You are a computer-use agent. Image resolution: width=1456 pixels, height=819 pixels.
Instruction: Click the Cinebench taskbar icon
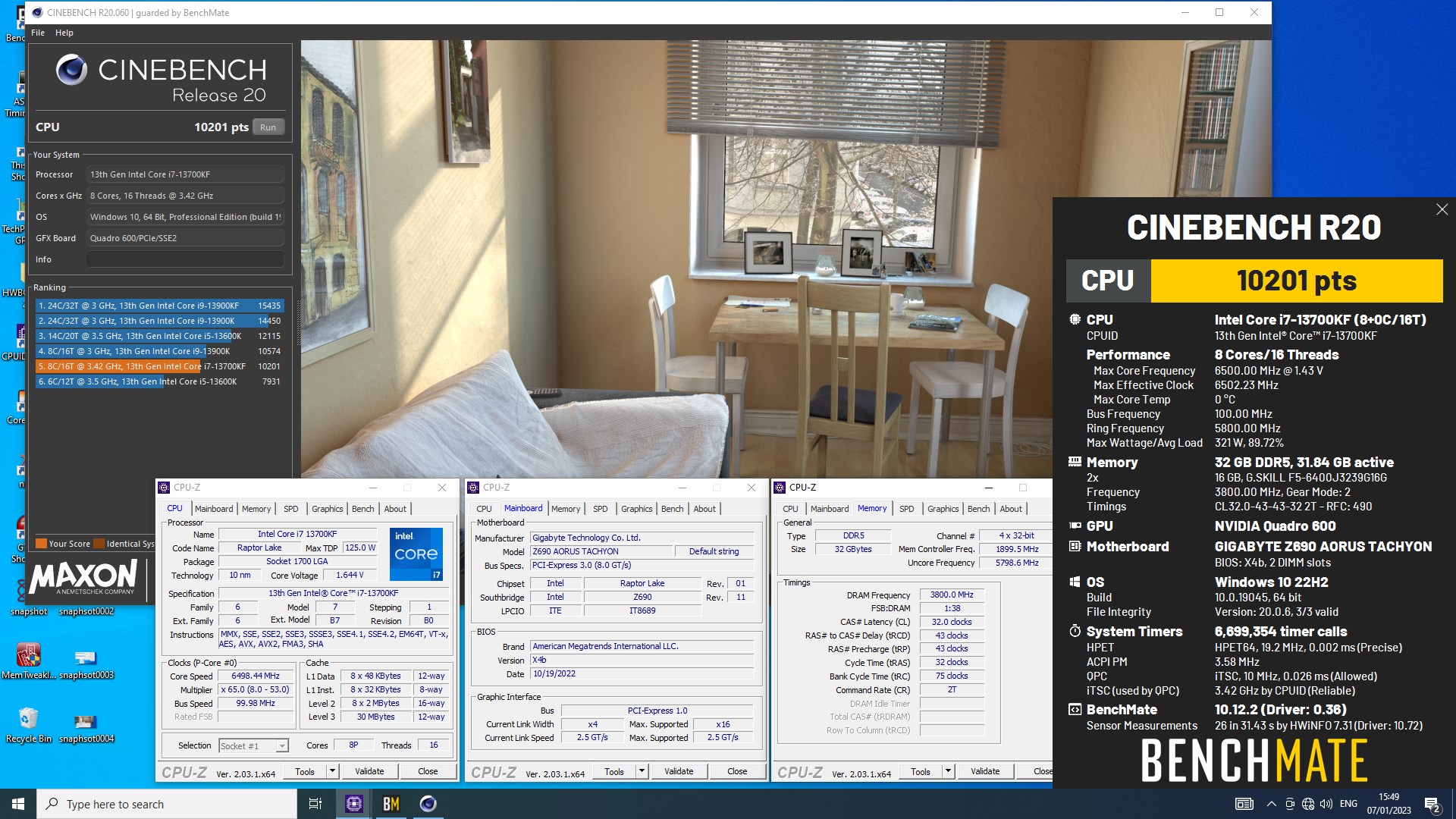pos(428,804)
